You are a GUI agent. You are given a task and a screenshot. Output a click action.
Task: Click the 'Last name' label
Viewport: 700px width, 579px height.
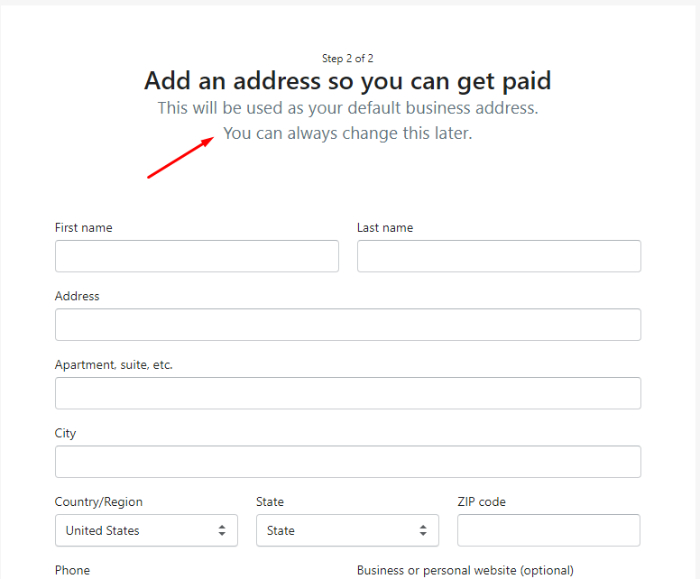(x=385, y=228)
